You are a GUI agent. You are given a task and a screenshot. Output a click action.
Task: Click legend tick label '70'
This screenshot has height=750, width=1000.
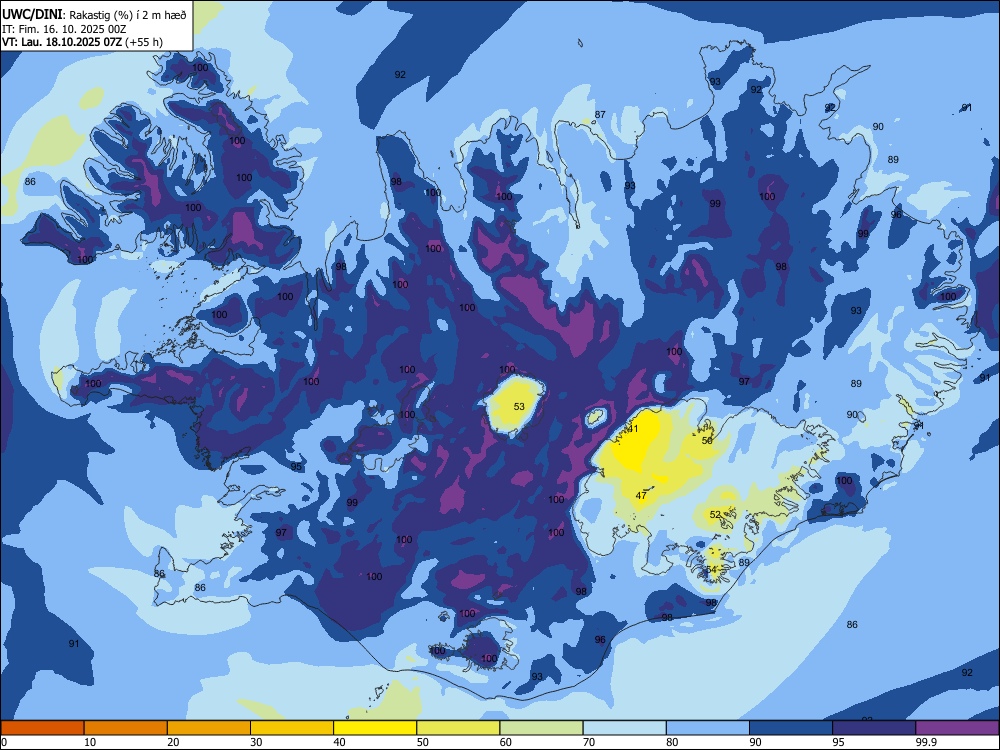(x=589, y=742)
